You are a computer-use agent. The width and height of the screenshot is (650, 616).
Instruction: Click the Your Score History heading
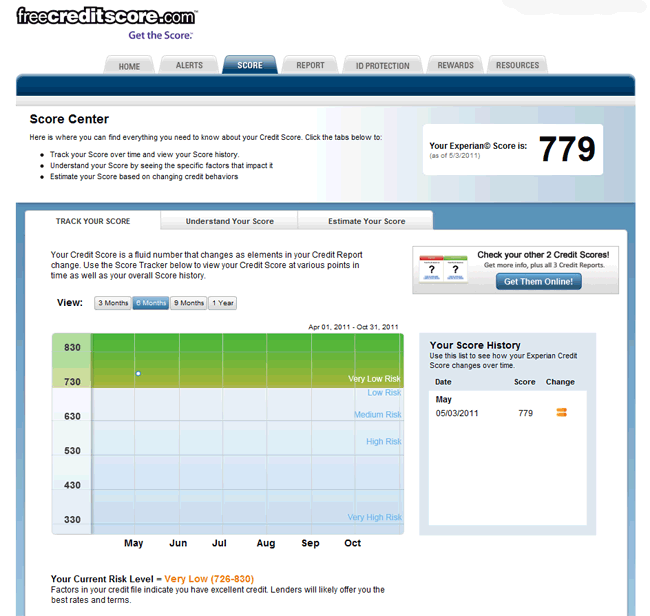(475, 345)
